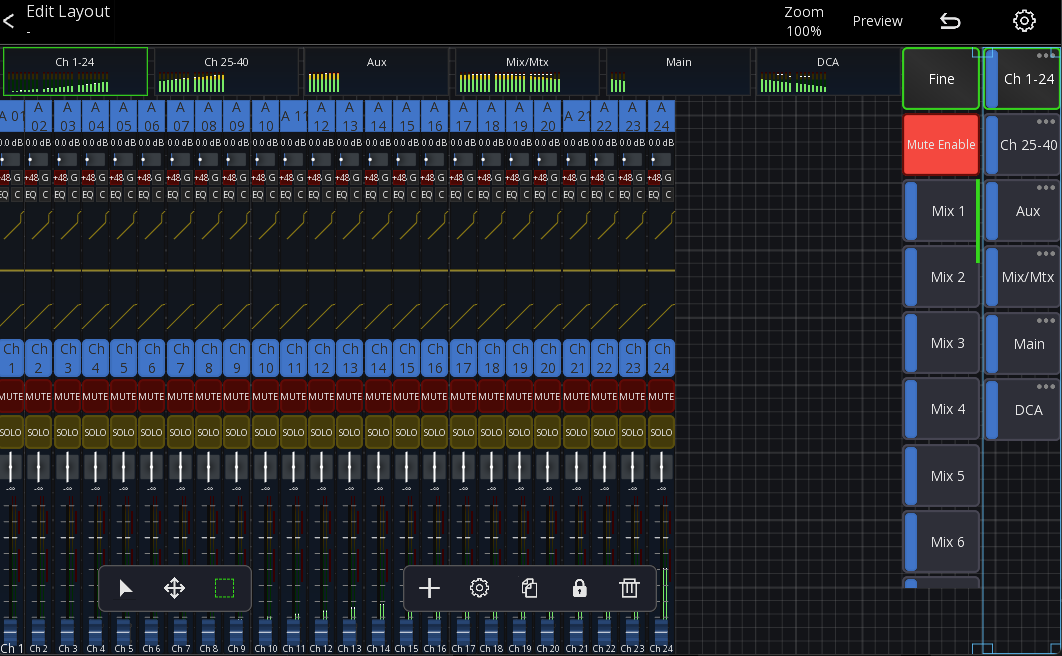1062x656 pixels.
Task: Undo the last layout edit
Action: coord(950,22)
